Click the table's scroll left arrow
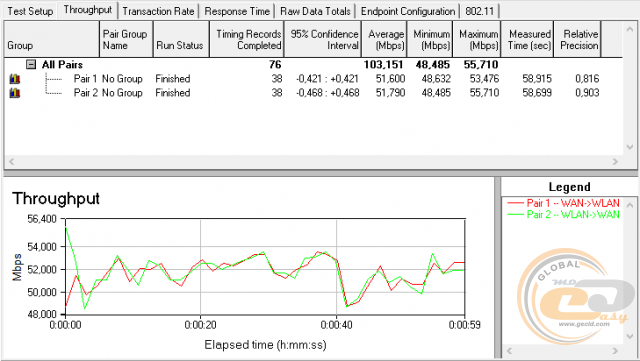The image size is (640, 361). point(11,161)
